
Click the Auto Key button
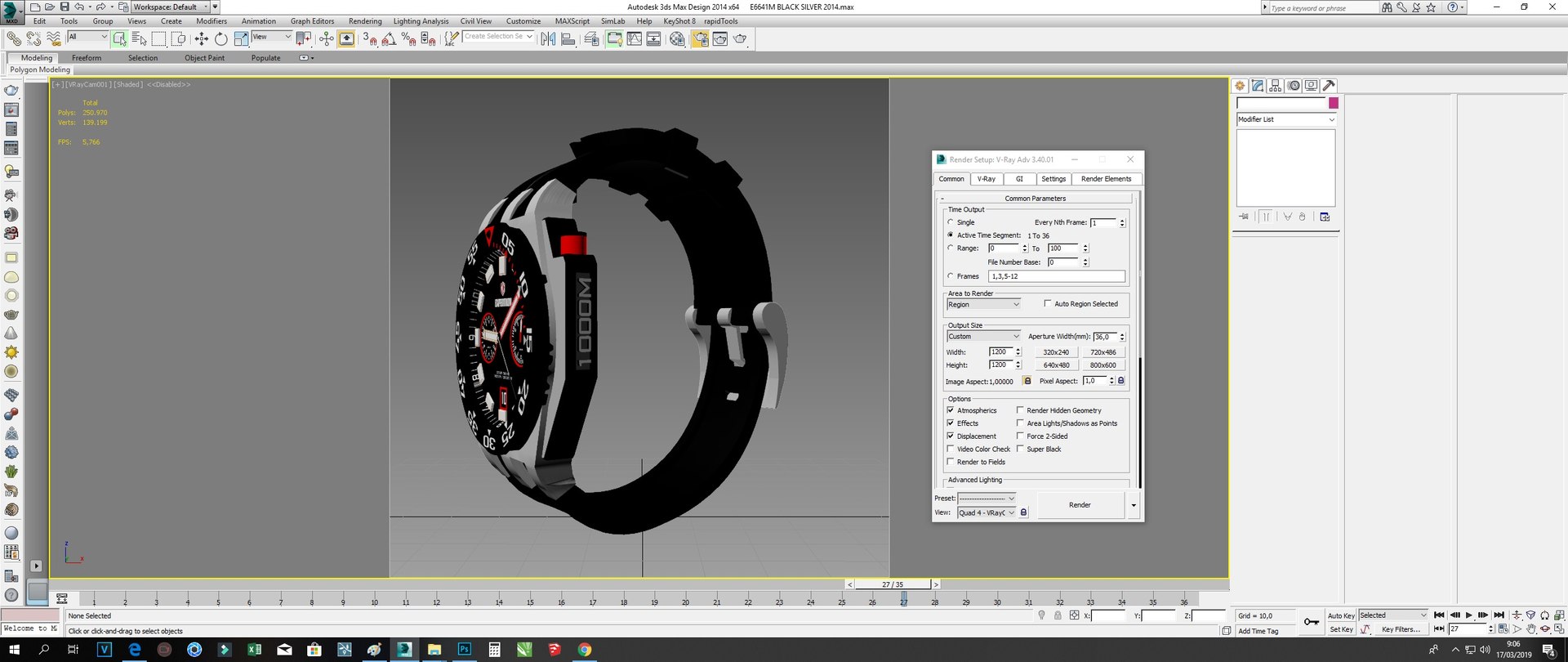[1341, 615]
